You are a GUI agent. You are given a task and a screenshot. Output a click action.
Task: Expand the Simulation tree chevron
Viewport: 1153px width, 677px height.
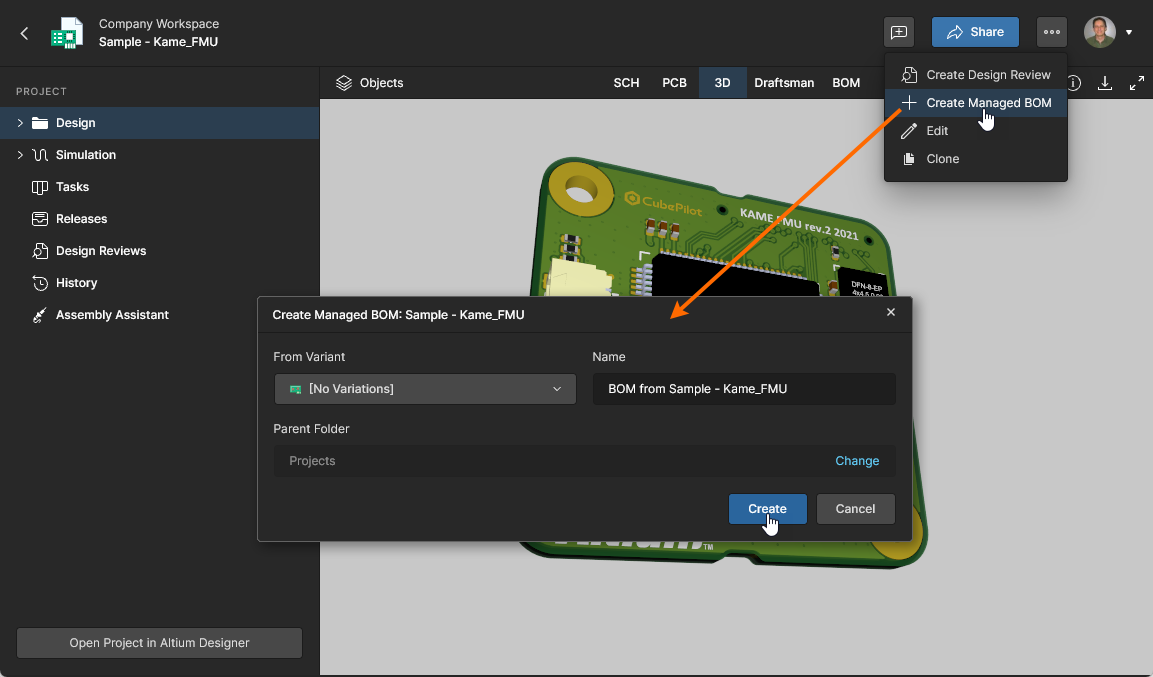pyautogui.click(x=20, y=155)
